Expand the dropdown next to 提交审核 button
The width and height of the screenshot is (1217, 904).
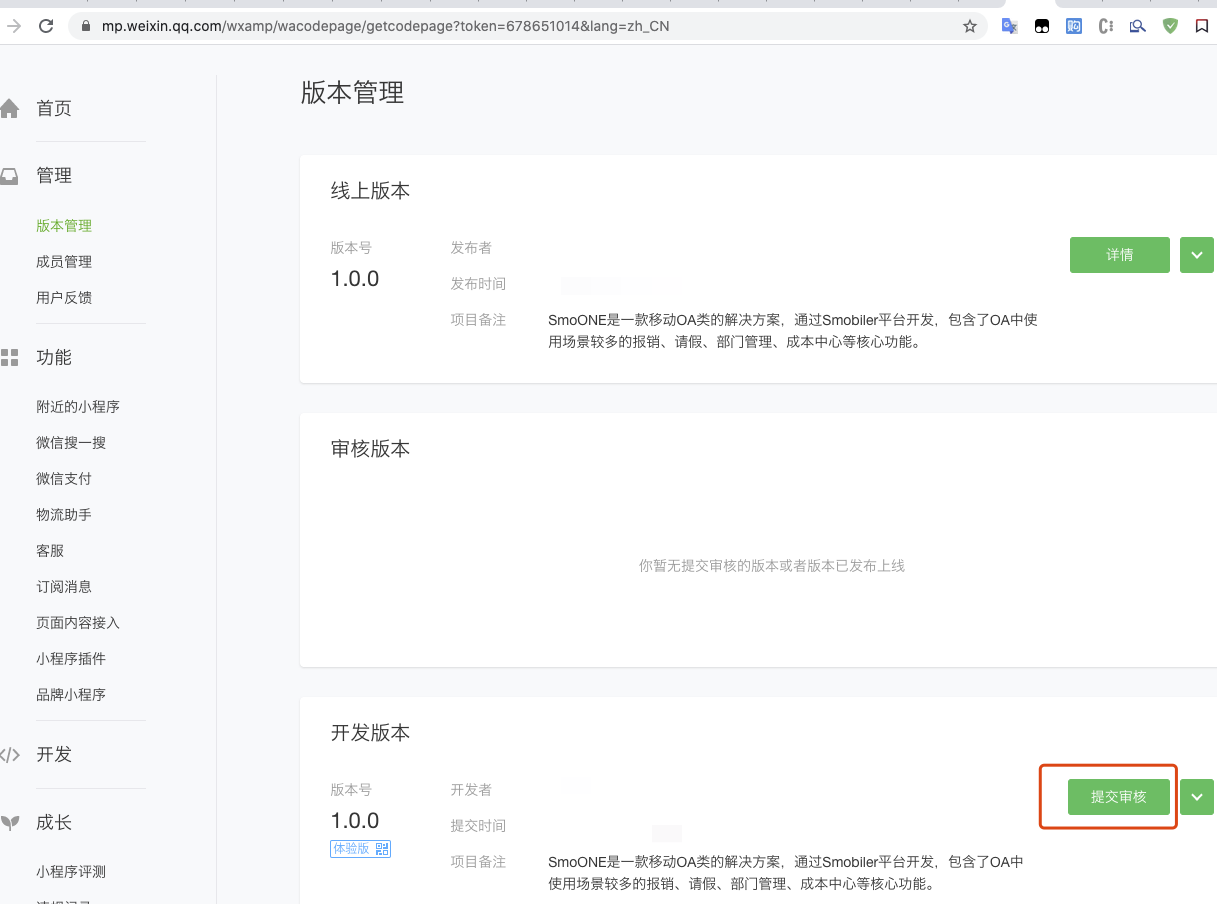(1197, 797)
